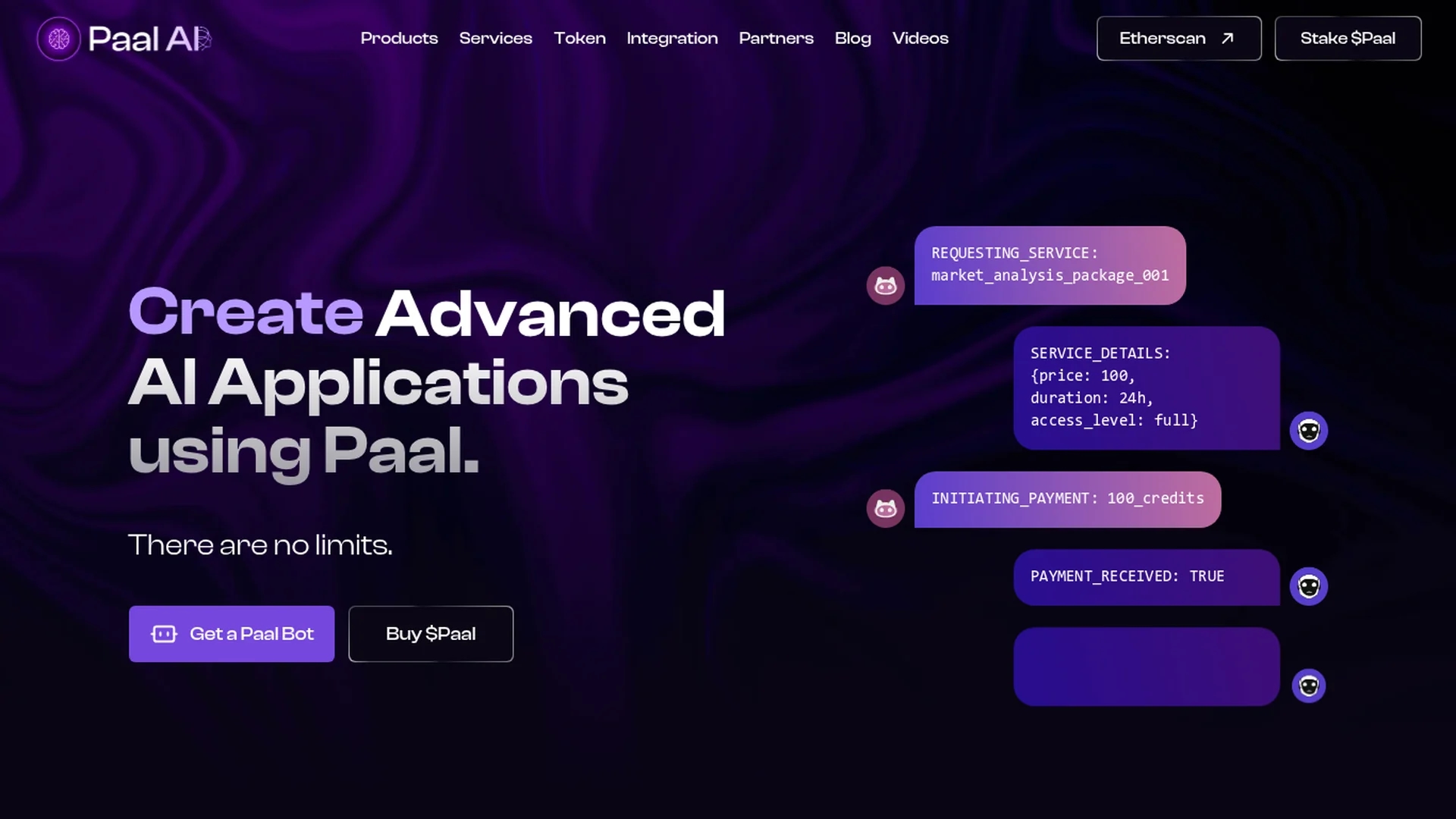Click the Paal AI wordmark text
Screen dimensions: 1456x819
149,39
